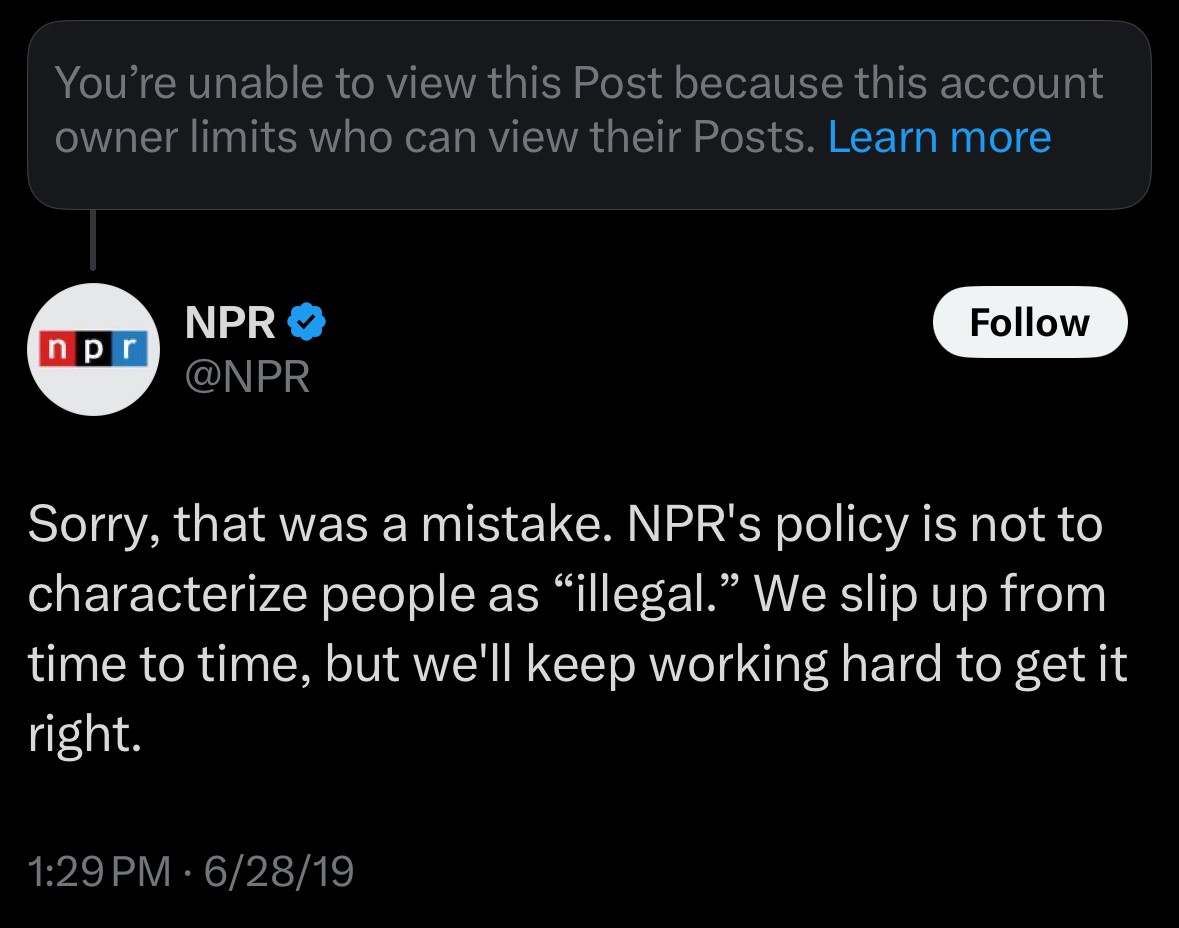The image size is (1179, 928).
Task: Click the vertical thread connector line
Action: [93, 240]
